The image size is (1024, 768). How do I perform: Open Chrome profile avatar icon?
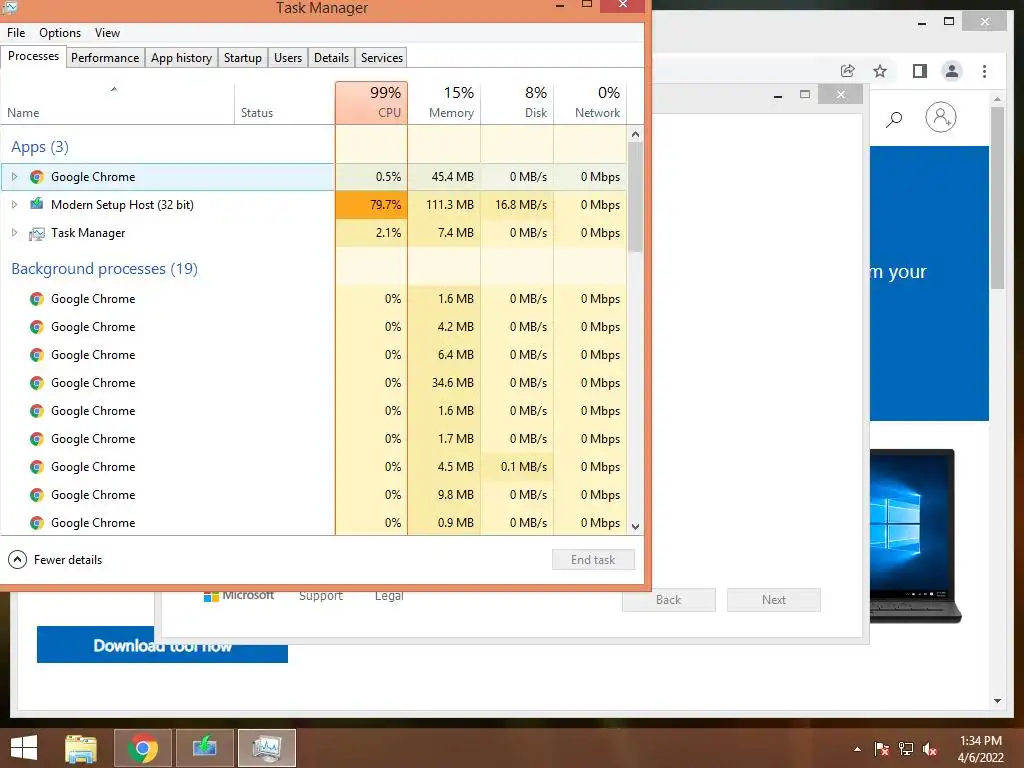click(952, 71)
